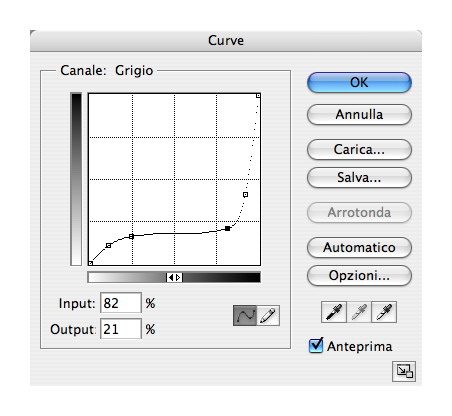
Task: Select the filled curve point at 82%
Action: pos(227,228)
